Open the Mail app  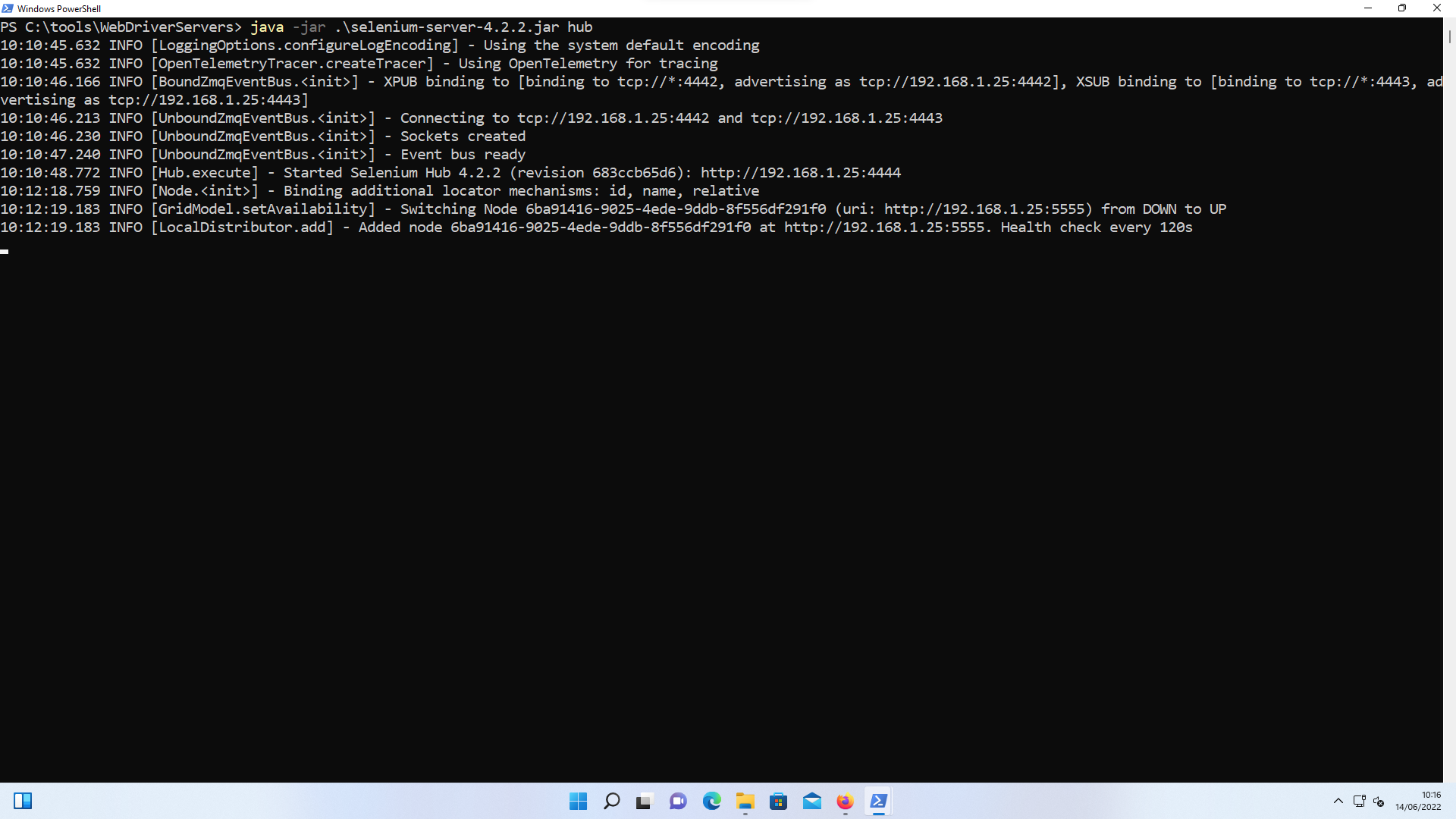pos(811,801)
